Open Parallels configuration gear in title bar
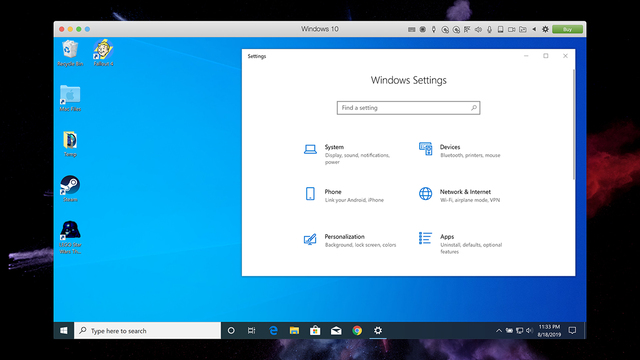Screen dimensions: 640x360 [x=545, y=29]
